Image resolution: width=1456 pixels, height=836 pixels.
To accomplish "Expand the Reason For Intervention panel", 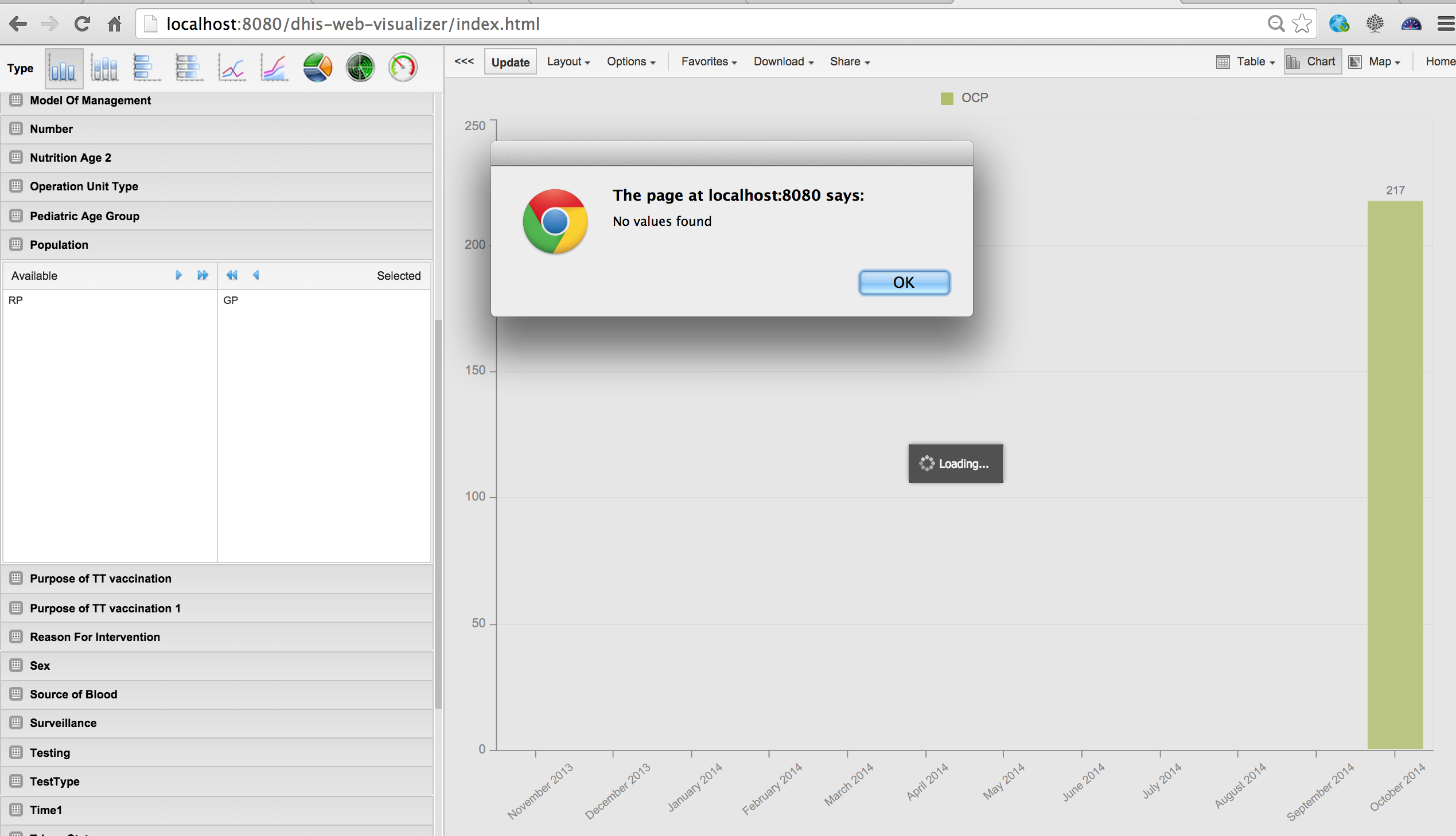I will tap(95, 637).
